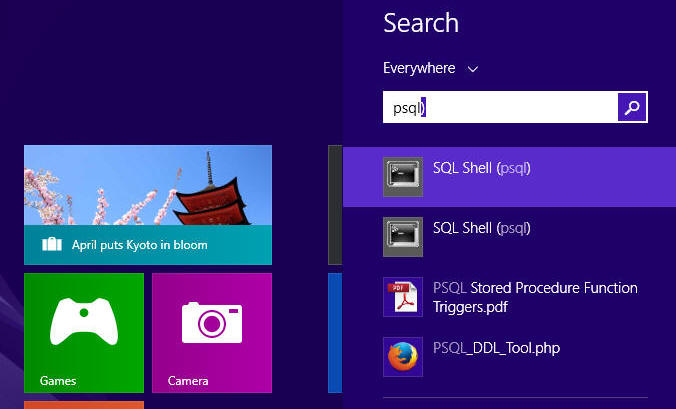The image size is (676, 409).
Task: Expand the search scope chevron next to Everywhere
Action: [x=473, y=69]
